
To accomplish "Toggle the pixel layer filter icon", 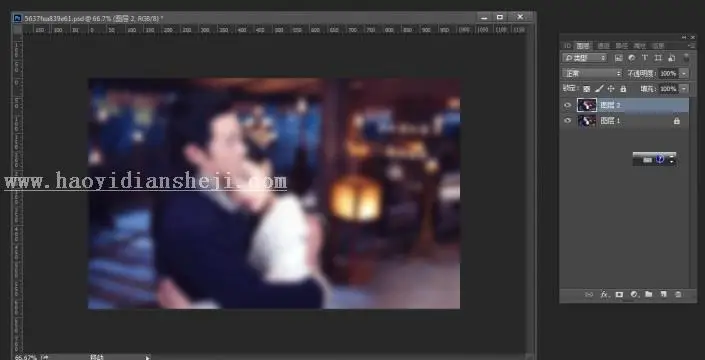I will (x=619, y=58).
